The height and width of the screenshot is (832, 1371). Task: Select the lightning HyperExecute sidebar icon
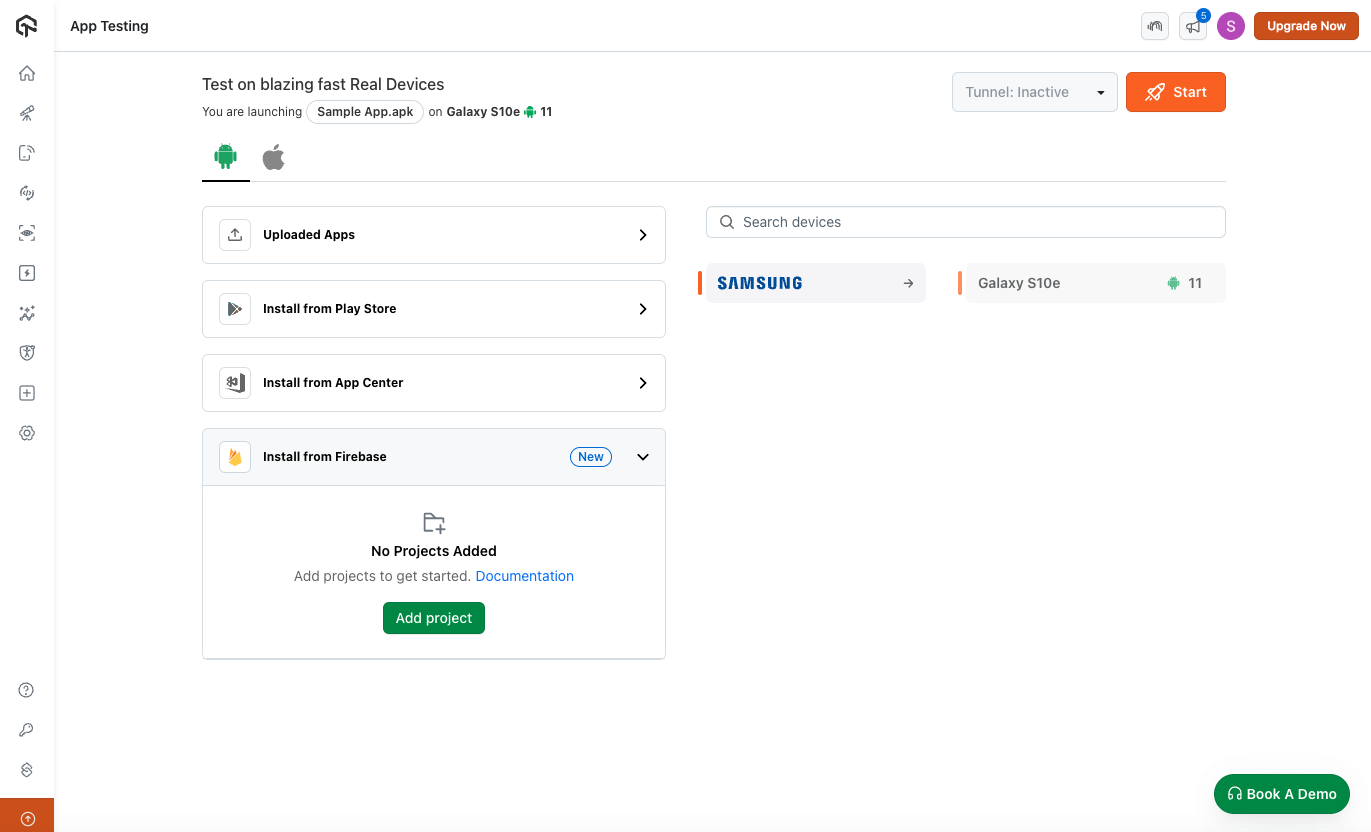tap(27, 273)
